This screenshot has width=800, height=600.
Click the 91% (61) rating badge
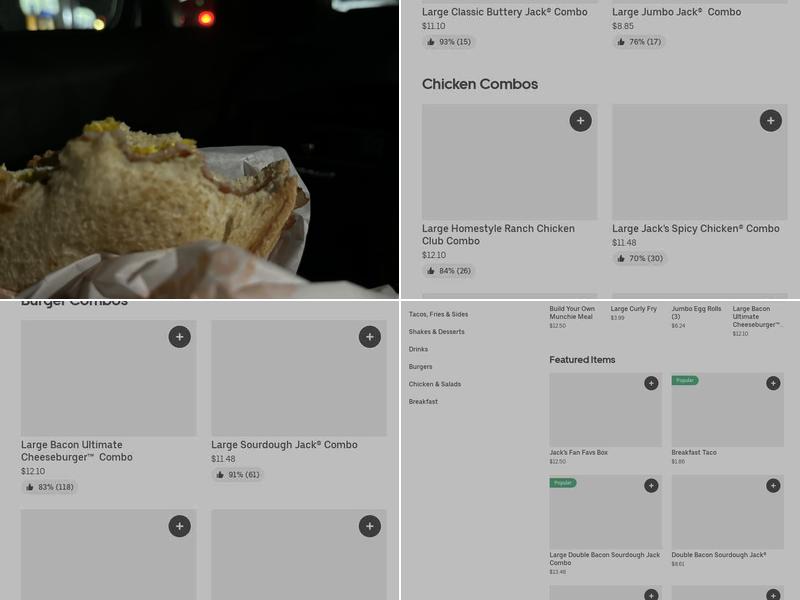coord(237,475)
